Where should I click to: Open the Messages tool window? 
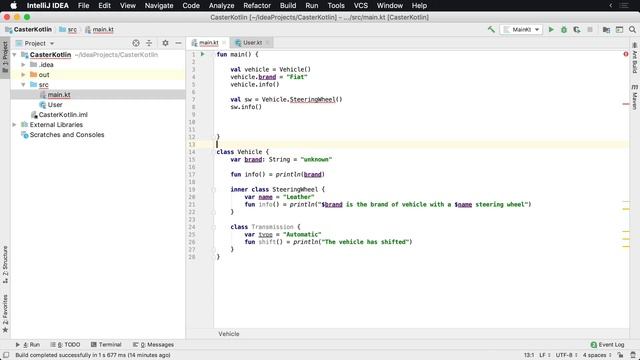tap(153, 344)
